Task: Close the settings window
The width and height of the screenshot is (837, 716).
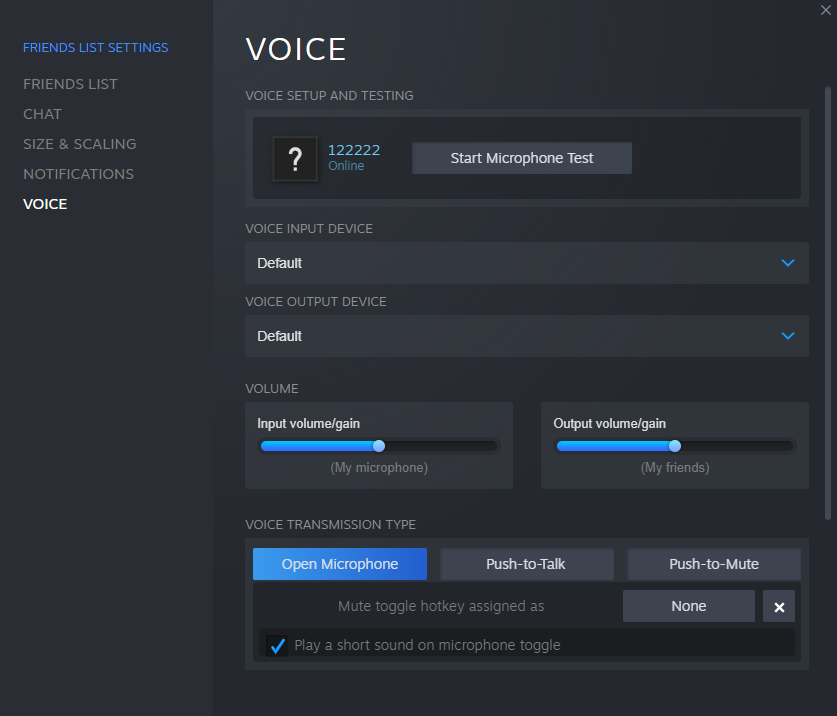Action: pyautogui.click(x=825, y=9)
